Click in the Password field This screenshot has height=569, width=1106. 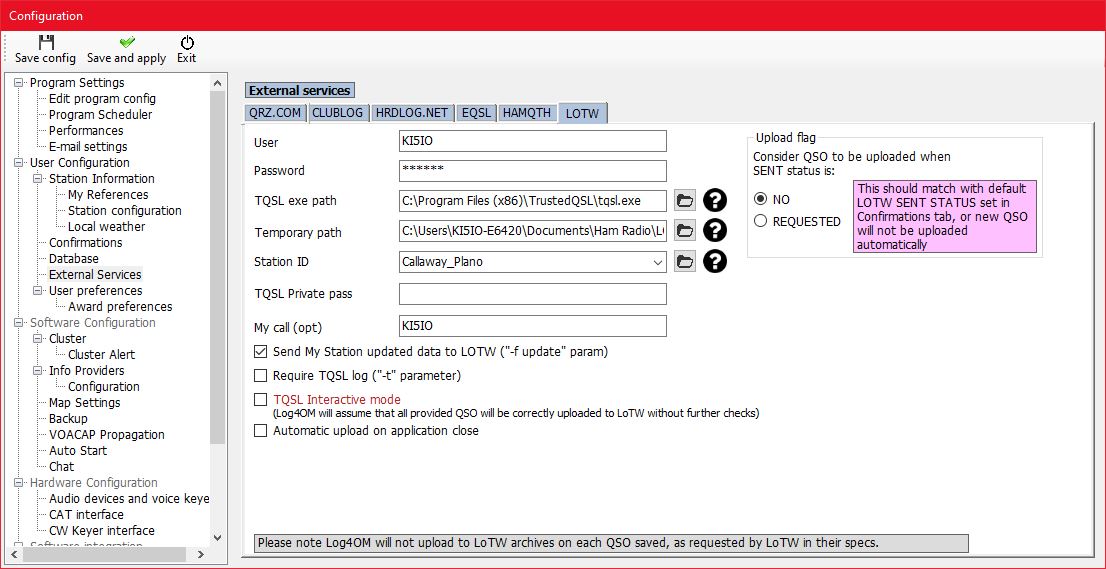click(533, 171)
